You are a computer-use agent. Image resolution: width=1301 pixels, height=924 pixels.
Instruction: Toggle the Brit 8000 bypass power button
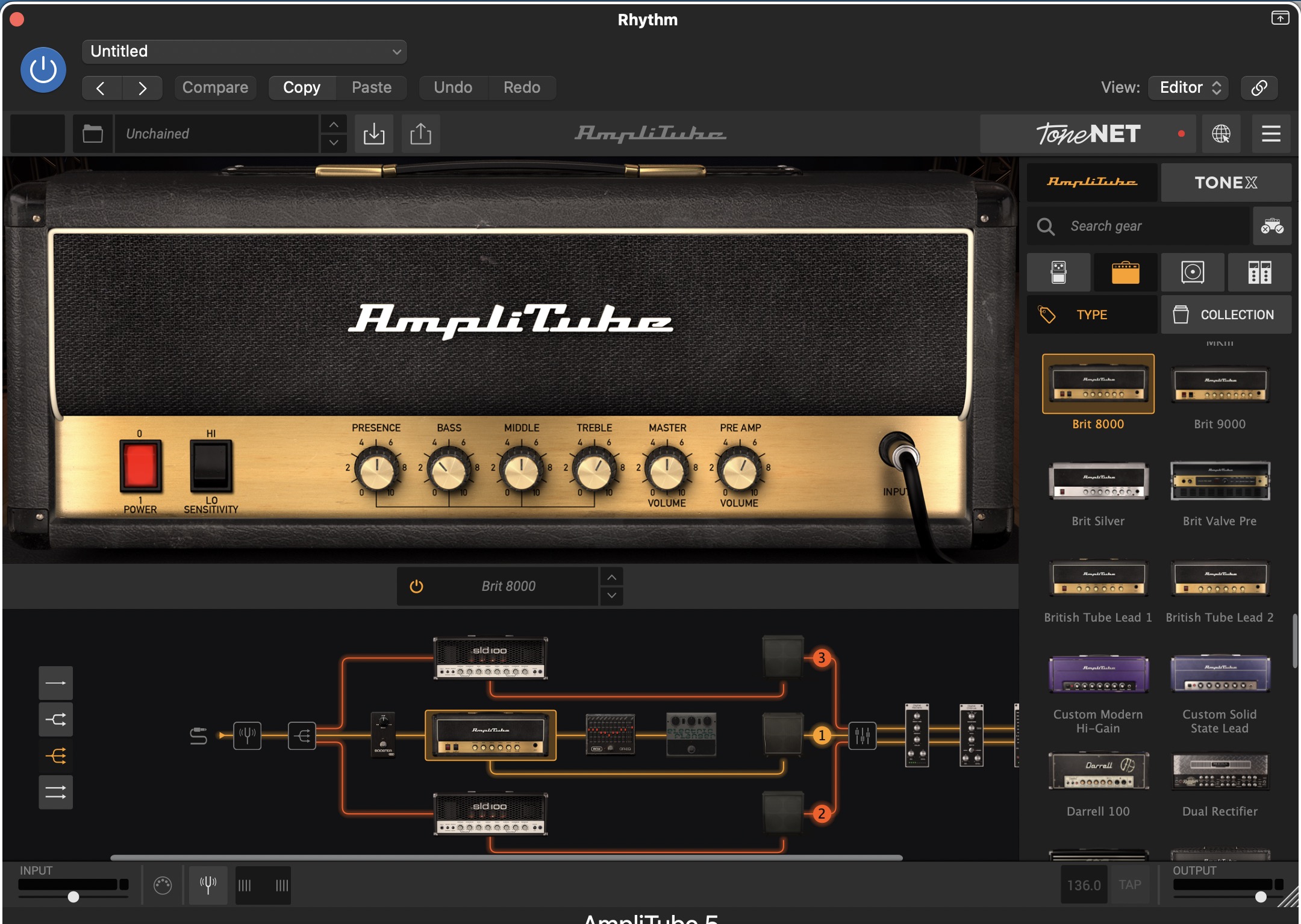pyautogui.click(x=416, y=586)
